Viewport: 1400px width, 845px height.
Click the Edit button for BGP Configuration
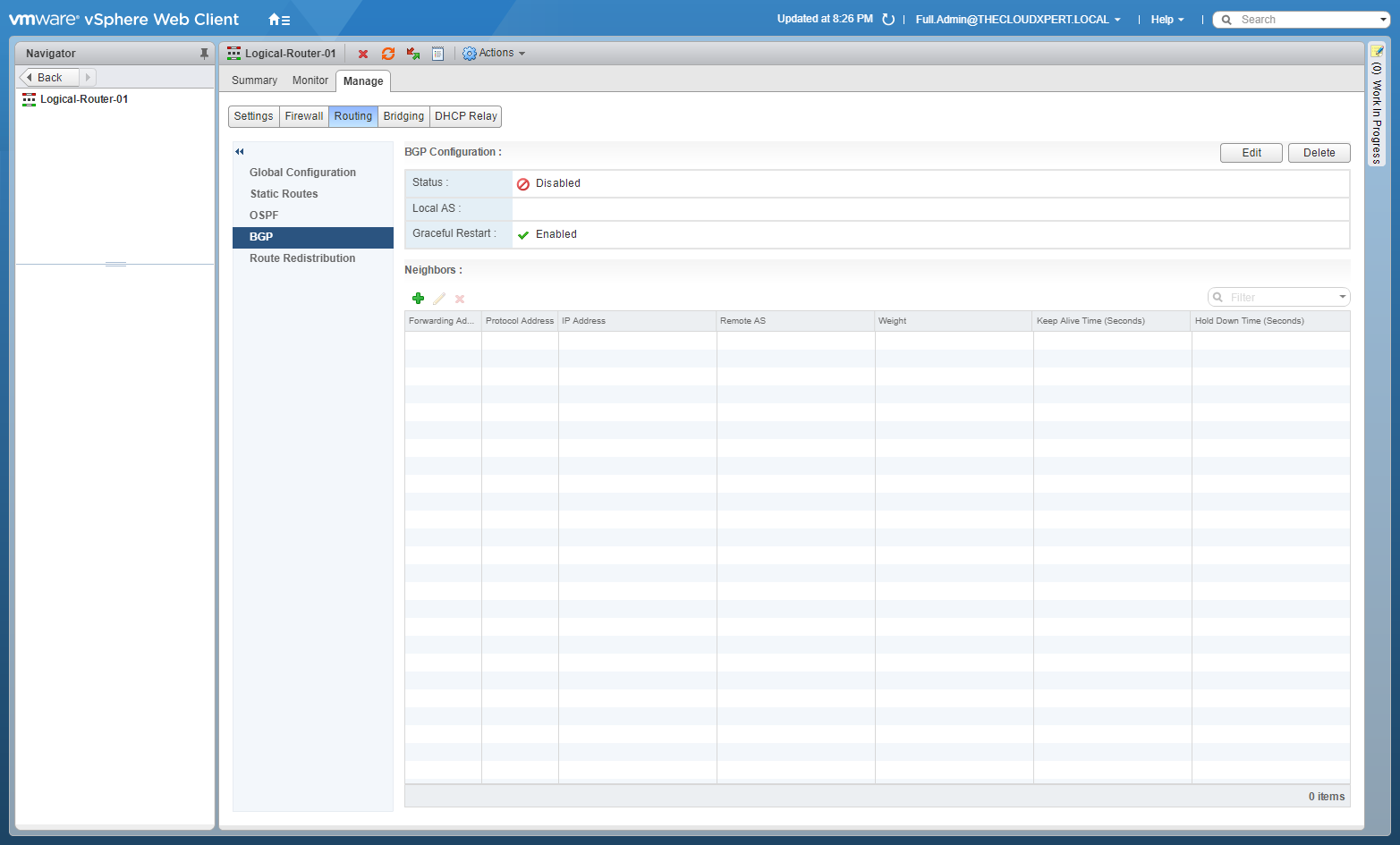1251,153
